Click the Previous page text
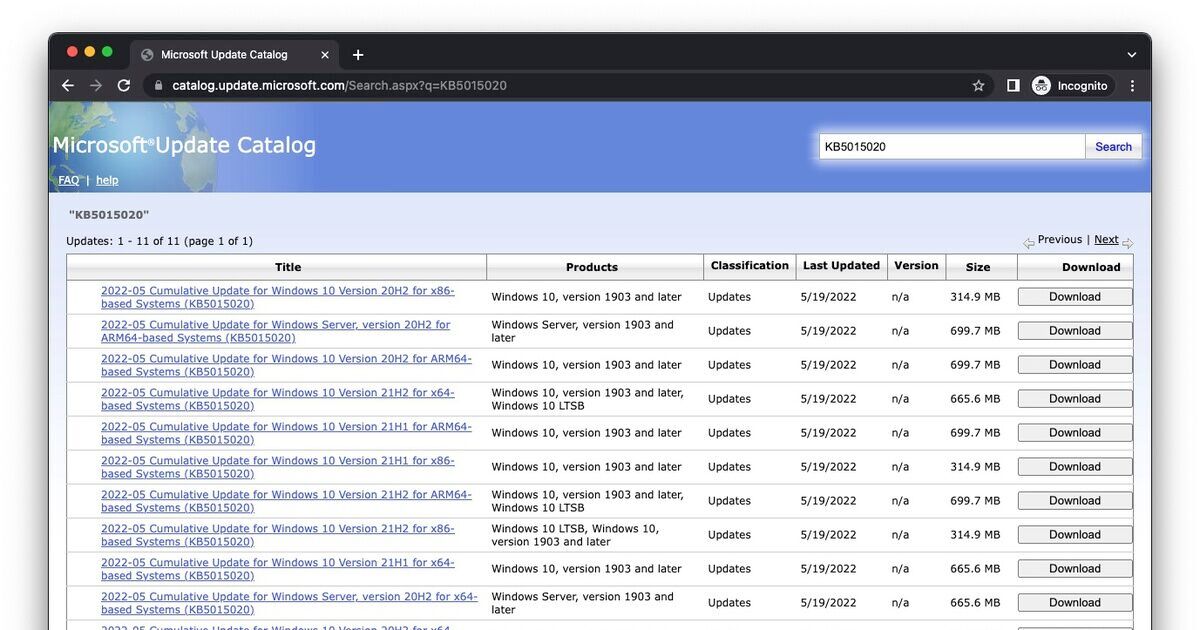 point(1060,240)
